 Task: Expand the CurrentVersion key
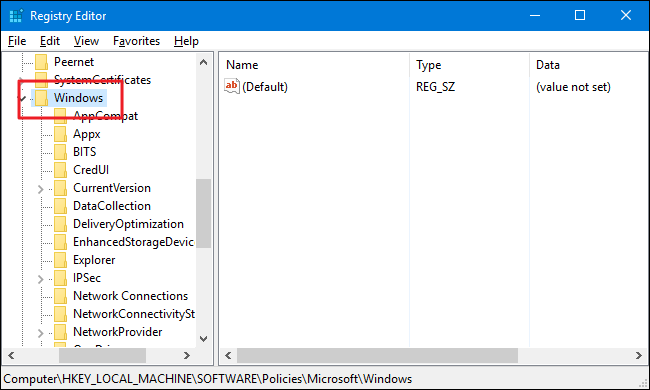coord(40,189)
